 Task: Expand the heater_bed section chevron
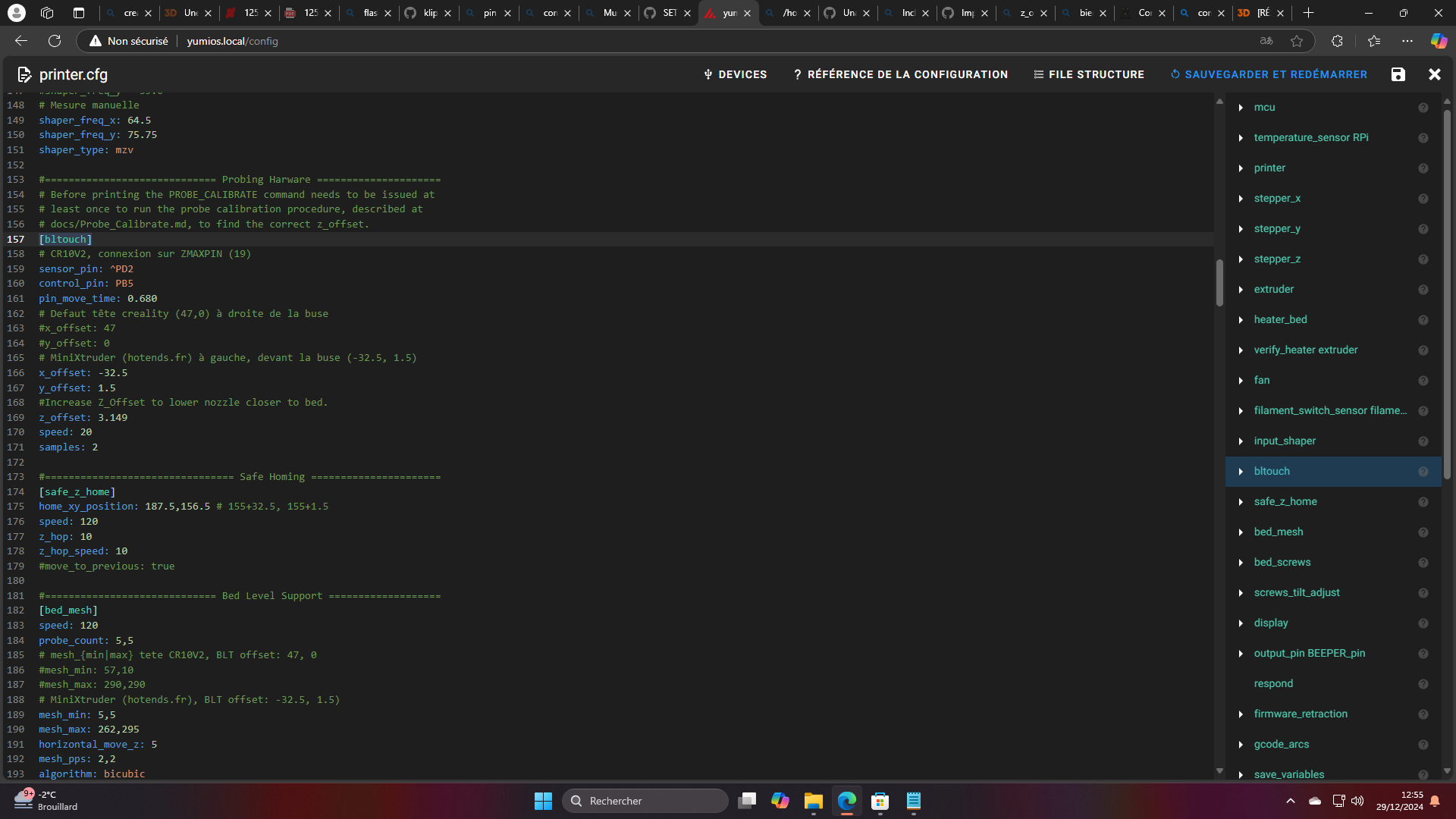pos(1241,320)
